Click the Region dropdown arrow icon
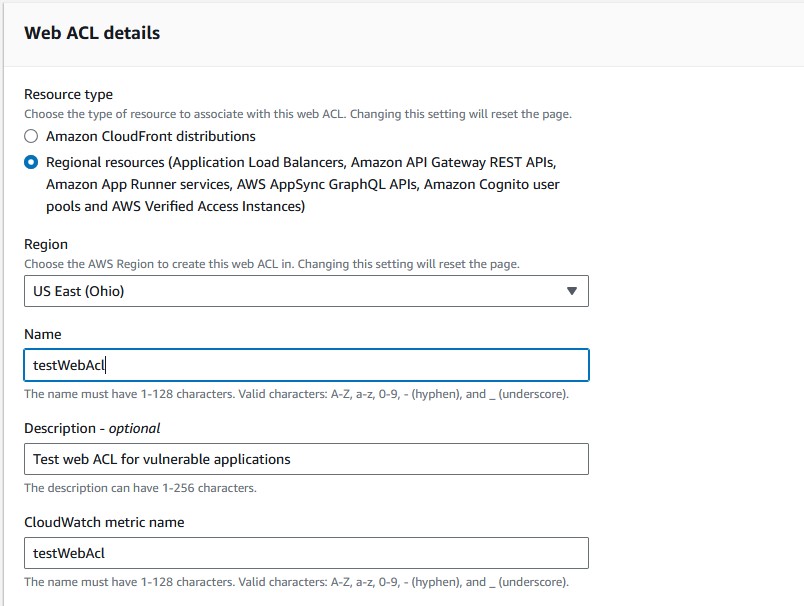Screen dimensions: 804x606 tap(571, 291)
